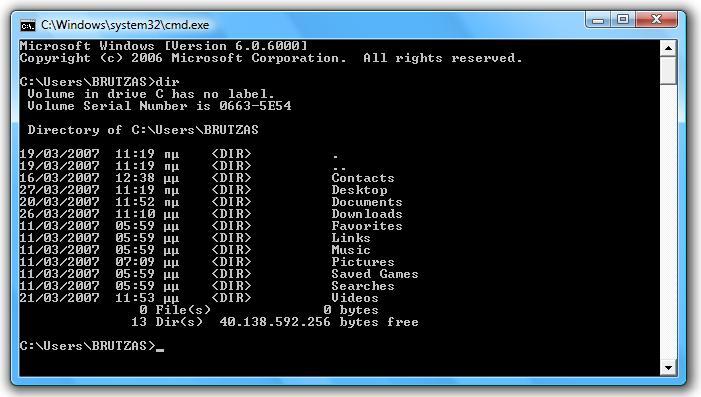Click the Documents directory entry
Screen dimensions: 701x397
coord(367,202)
